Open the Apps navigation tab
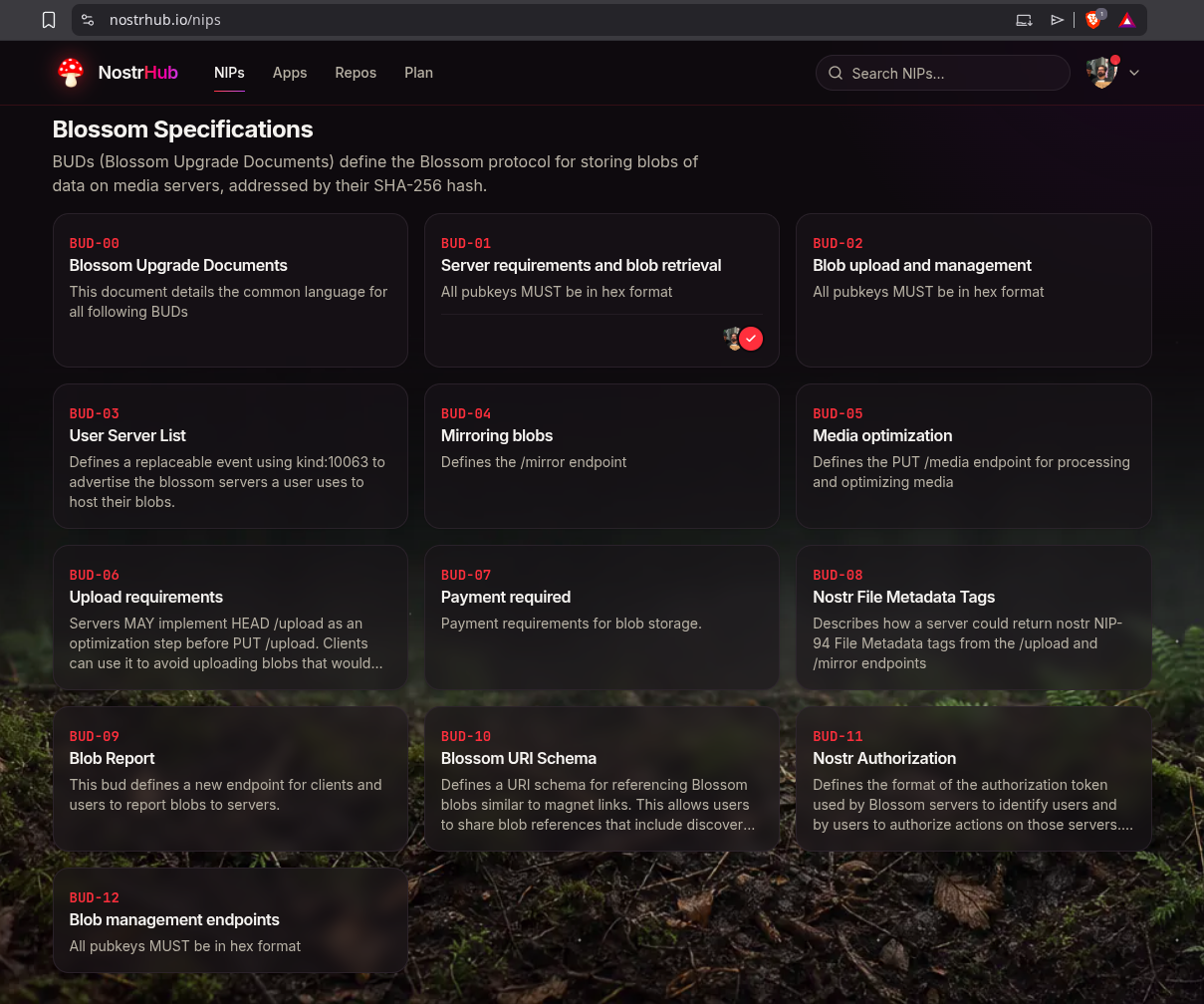 click(x=290, y=73)
